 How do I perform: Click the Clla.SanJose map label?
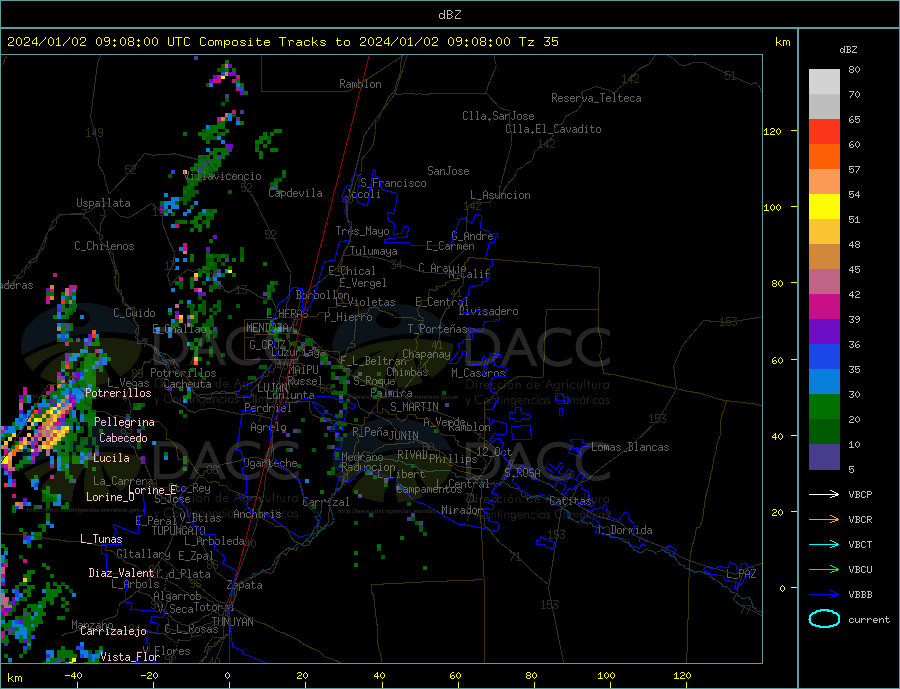(x=498, y=116)
